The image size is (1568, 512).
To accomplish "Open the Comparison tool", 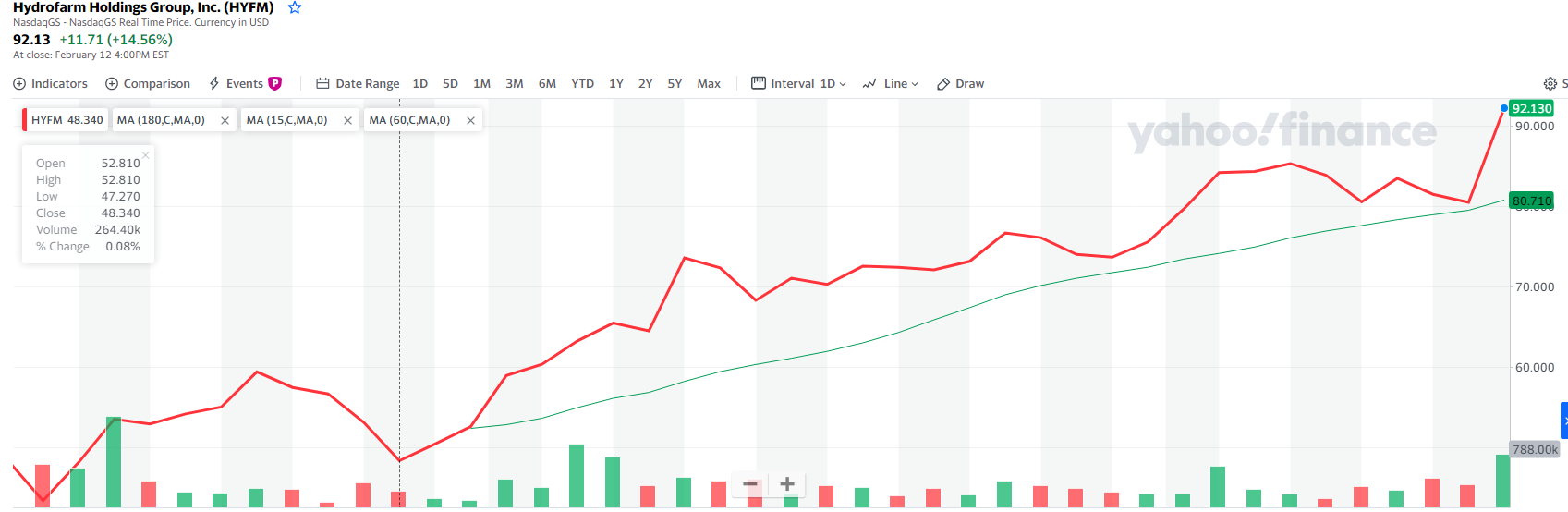I will pyautogui.click(x=148, y=83).
